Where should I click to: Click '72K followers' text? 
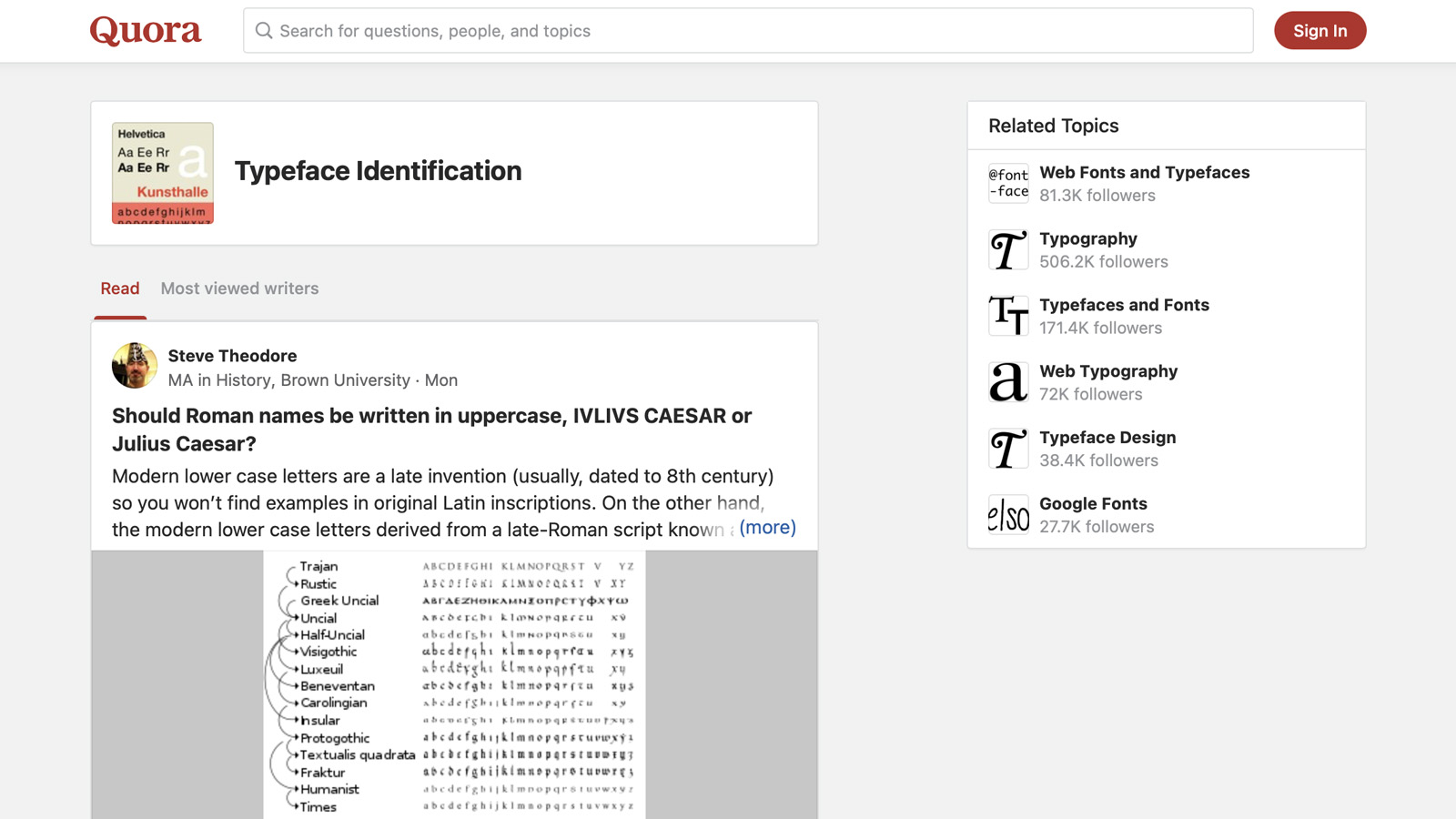(1091, 395)
